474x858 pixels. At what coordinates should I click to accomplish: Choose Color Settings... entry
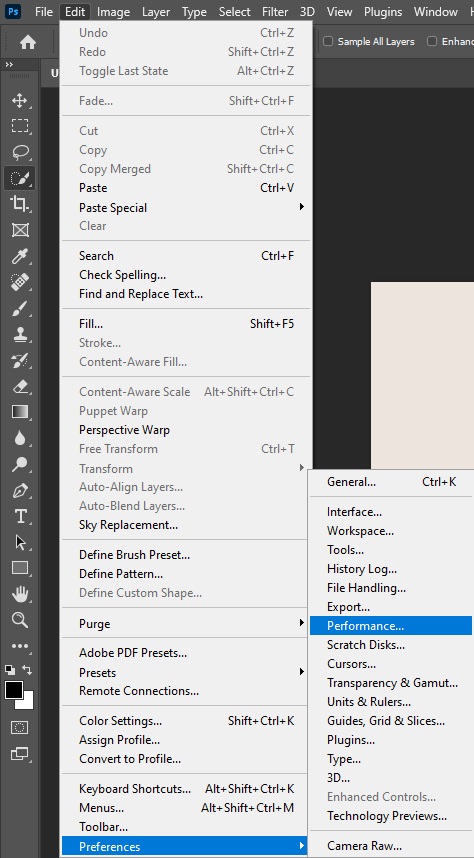(x=186, y=721)
